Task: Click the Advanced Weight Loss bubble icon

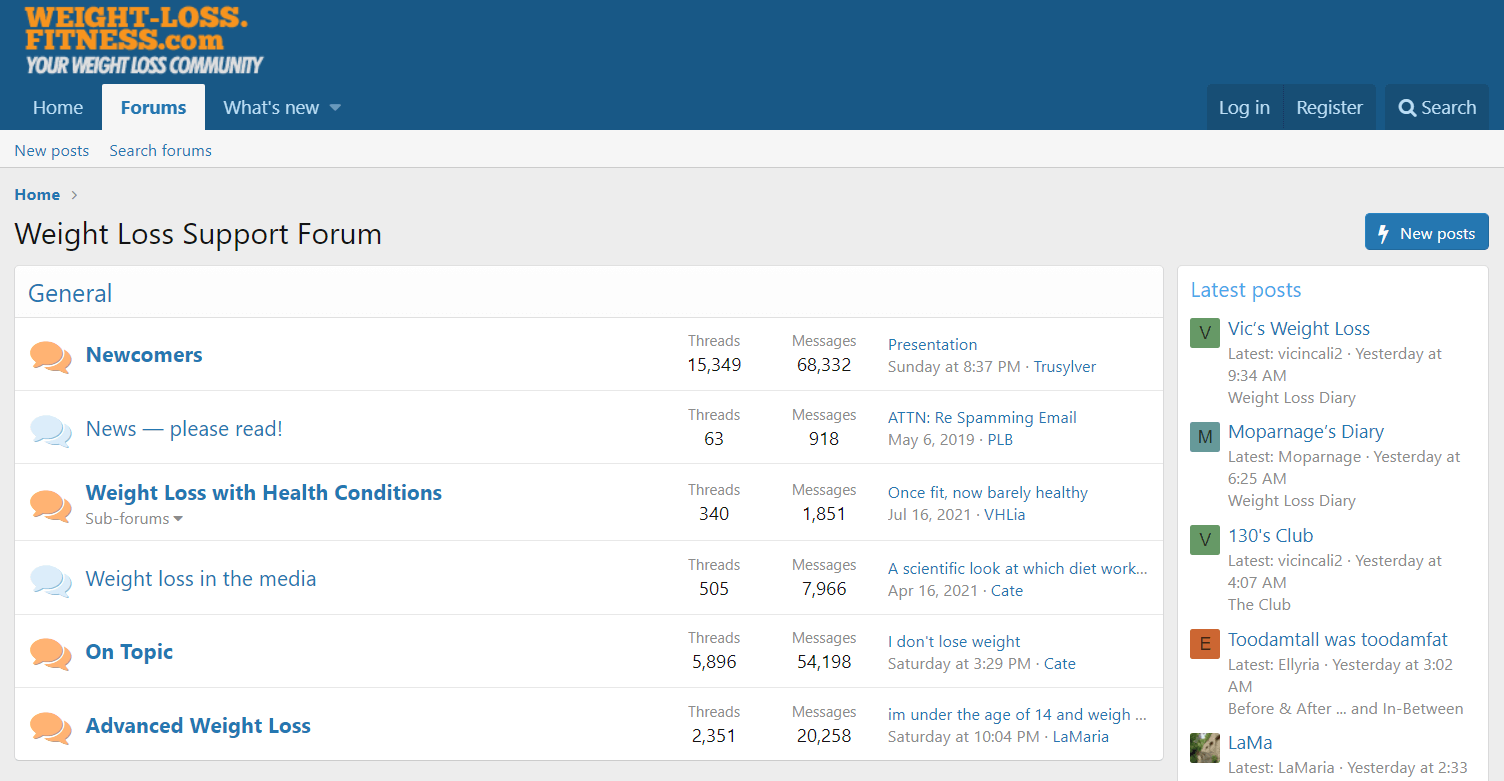Action: [x=51, y=727]
